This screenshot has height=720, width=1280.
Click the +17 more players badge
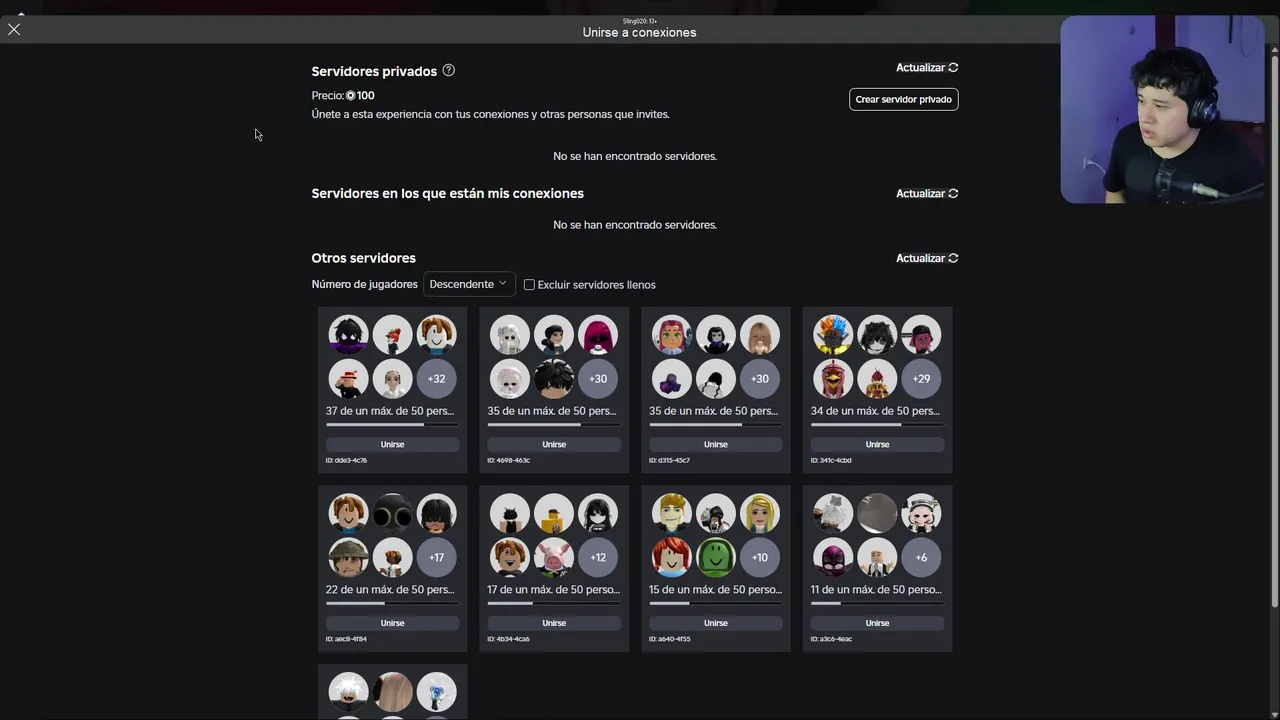pos(437,558)
